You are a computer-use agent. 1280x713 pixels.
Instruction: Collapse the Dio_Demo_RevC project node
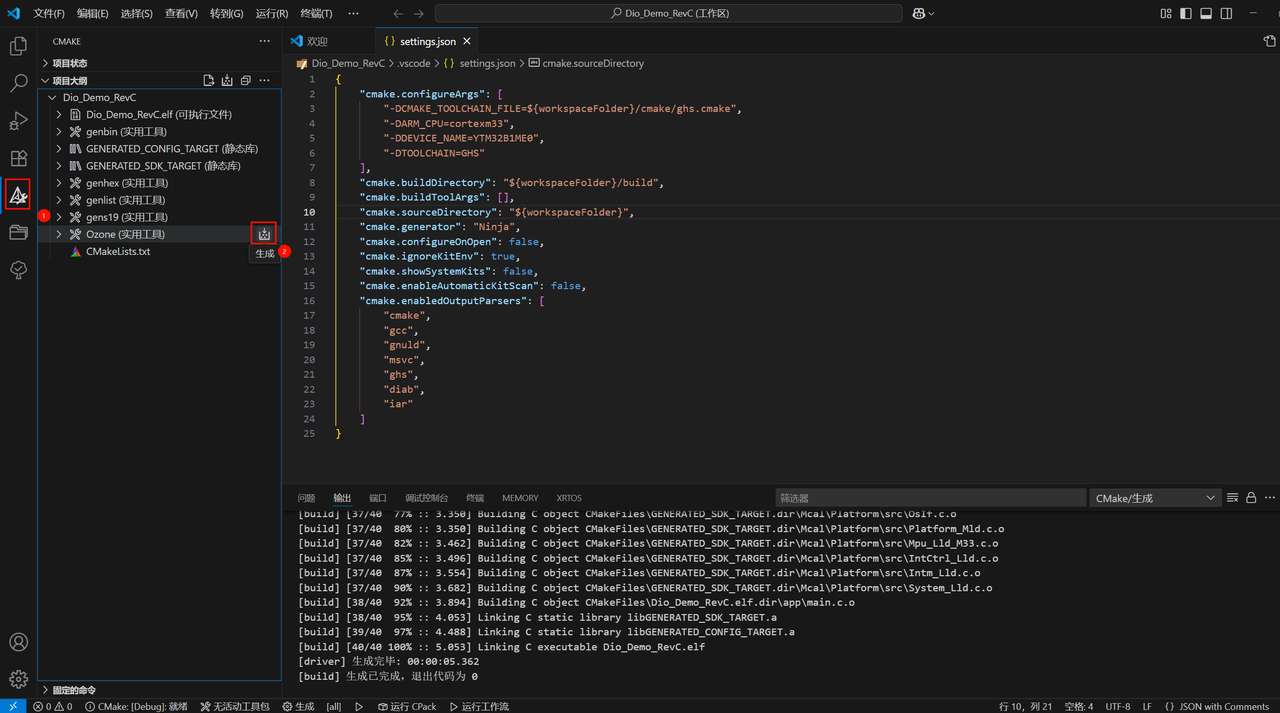[52, 98]
